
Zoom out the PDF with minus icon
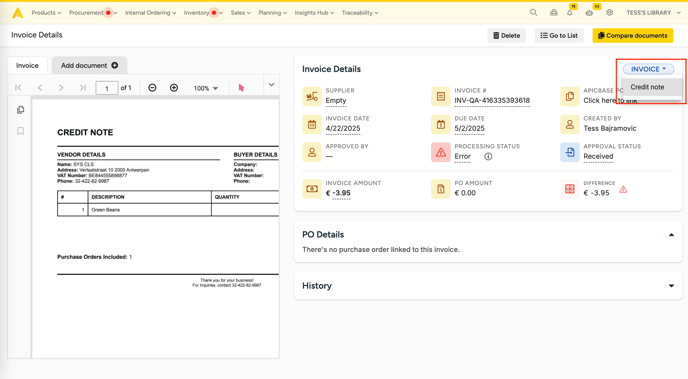pyautogui.click(x=152, y=88)
